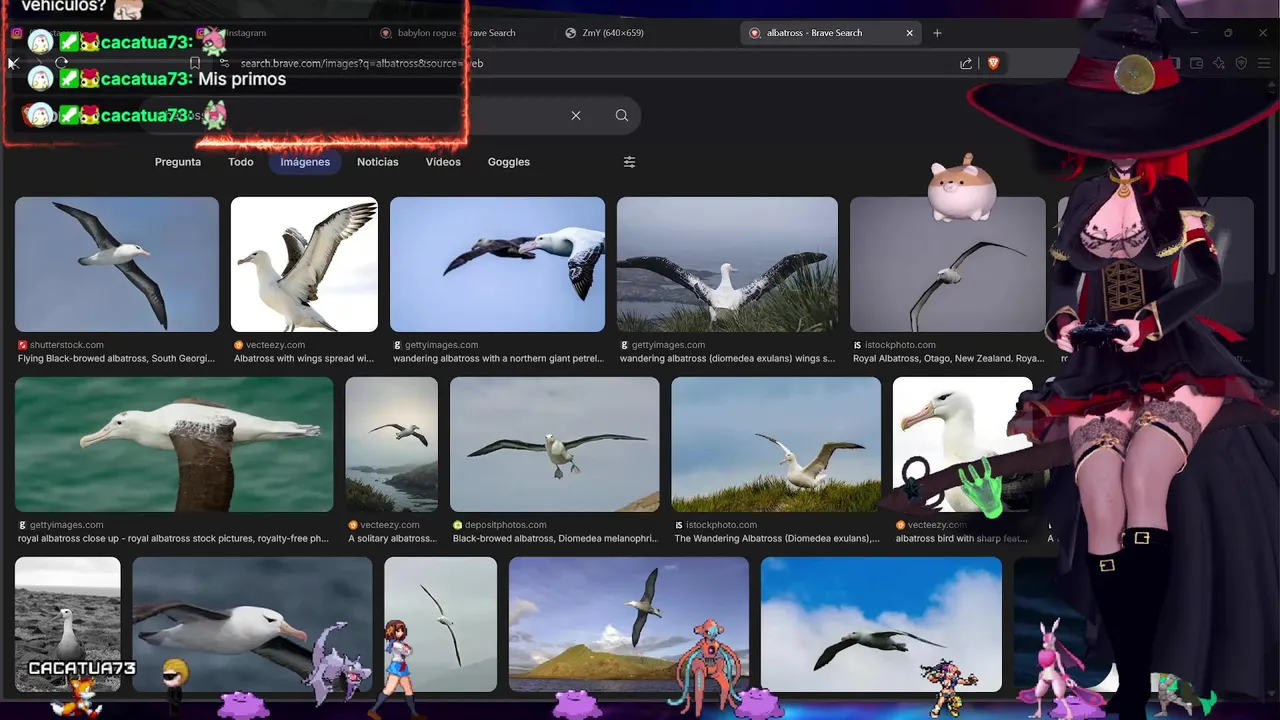1280x720 pixels.
Task: Open the wandering albatross wings spread on grass thumbnail
Action: (727, 264)
